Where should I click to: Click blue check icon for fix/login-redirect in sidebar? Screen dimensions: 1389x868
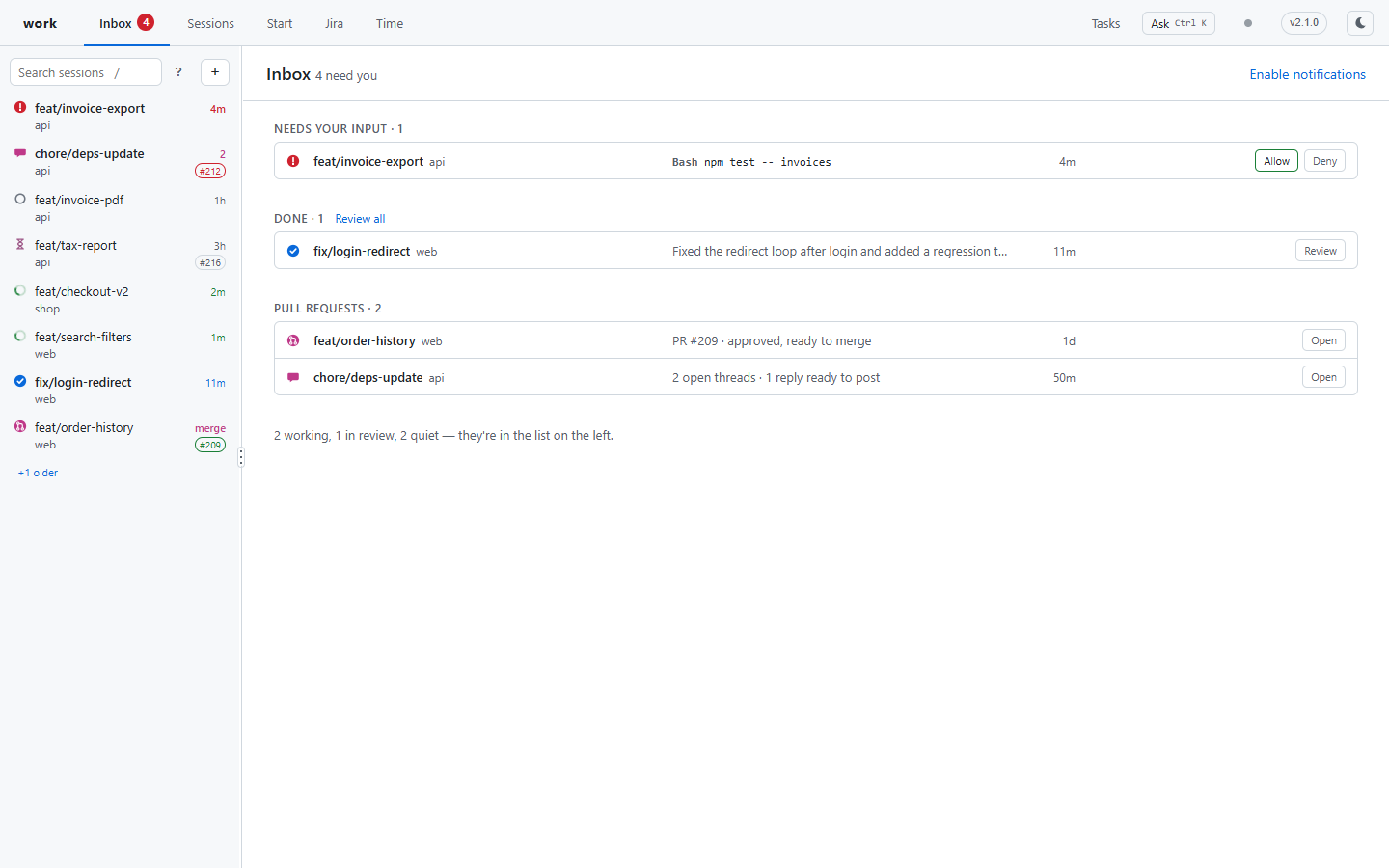coord(20,381)
